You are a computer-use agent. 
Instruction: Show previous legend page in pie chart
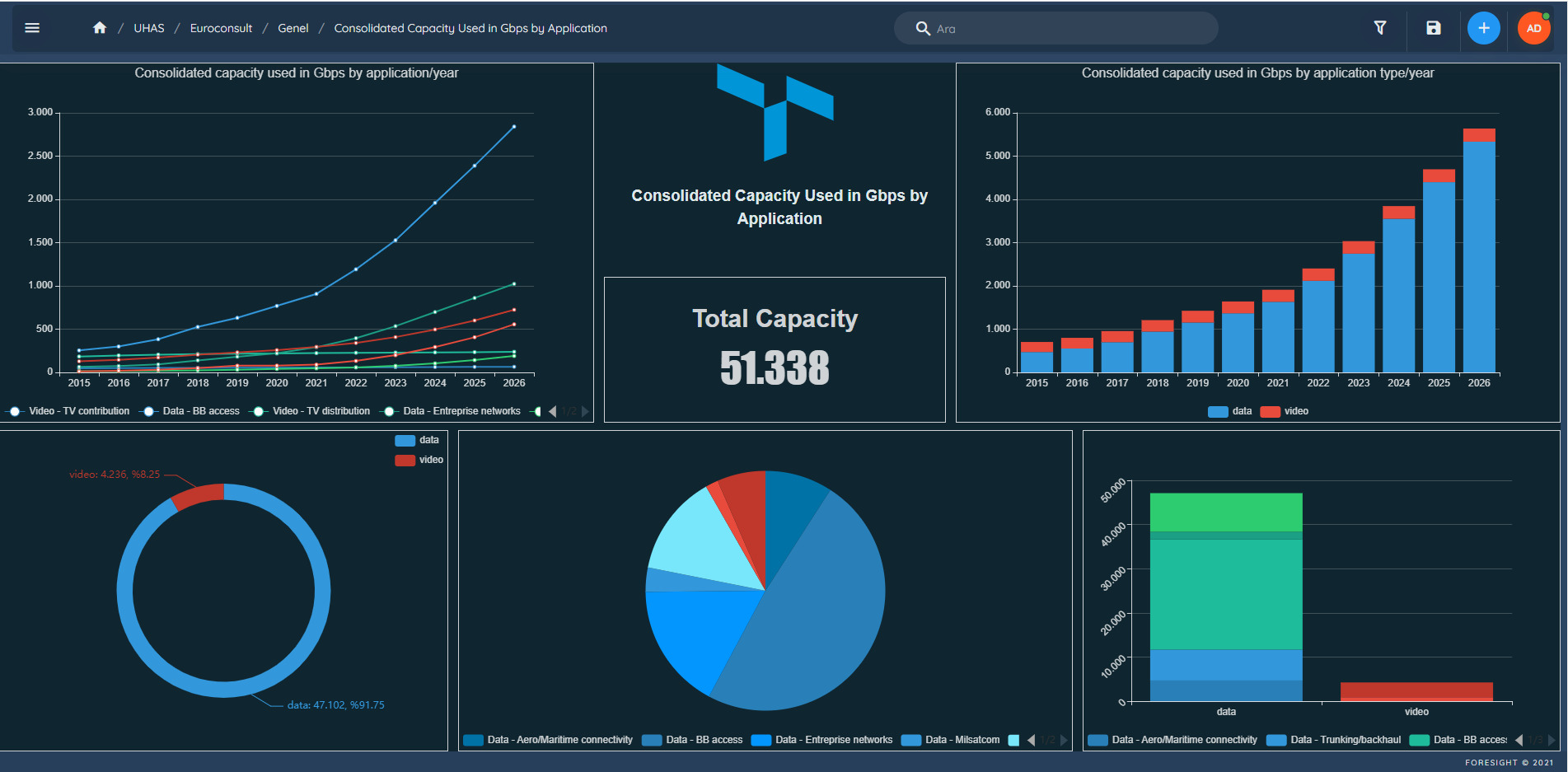pyautogui.click(x=1031, y=740)
